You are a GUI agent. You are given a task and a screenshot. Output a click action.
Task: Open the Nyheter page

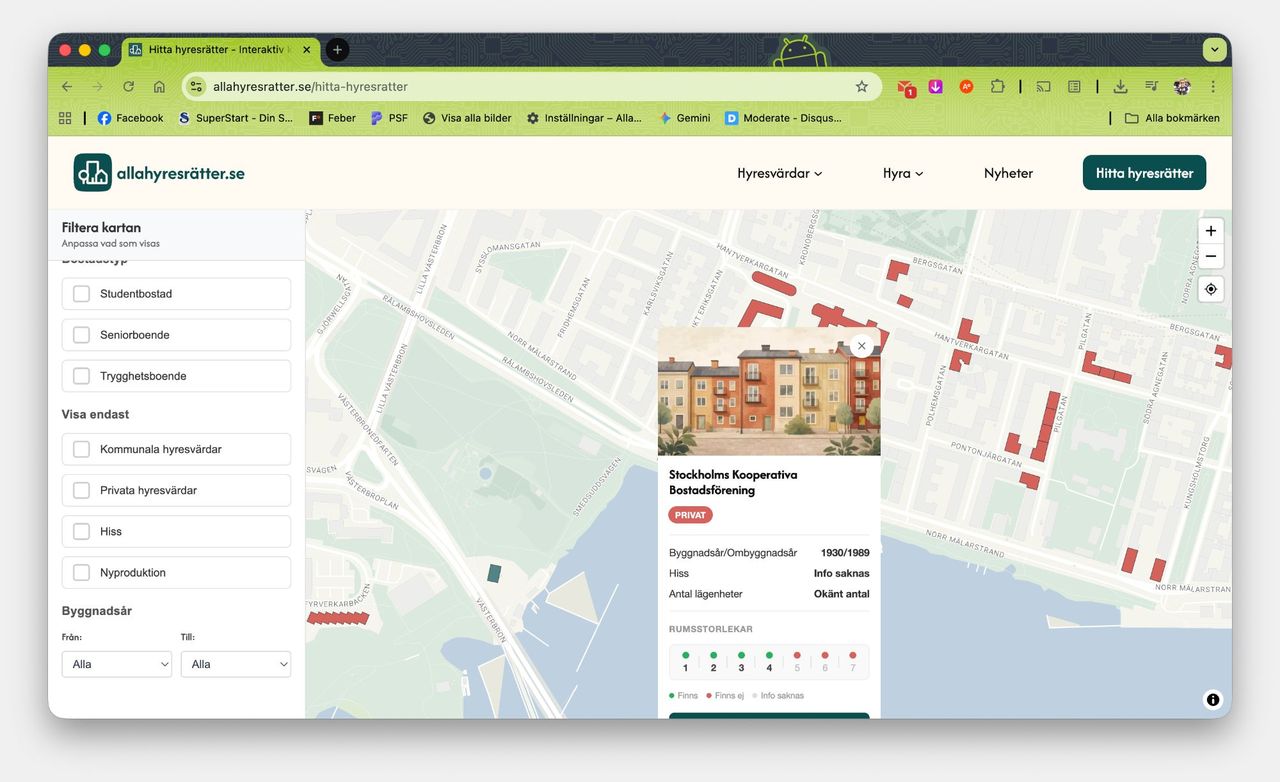point(1008,173)
